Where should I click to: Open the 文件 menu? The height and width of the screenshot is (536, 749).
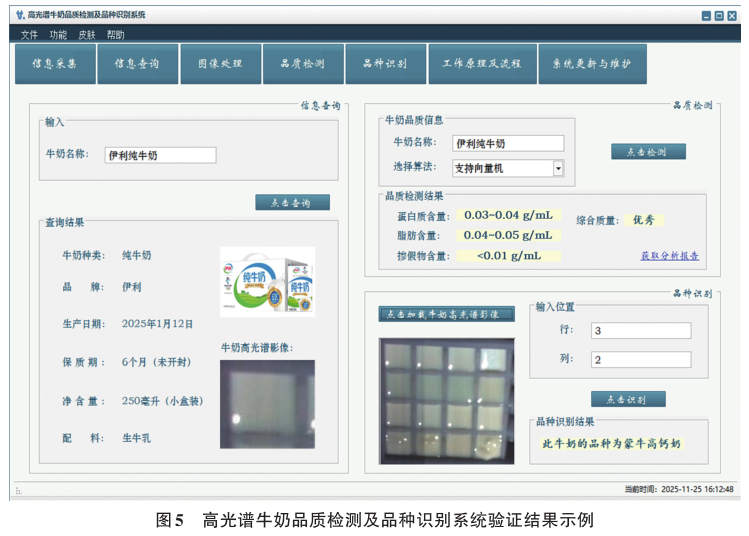(x=29, y=34)
